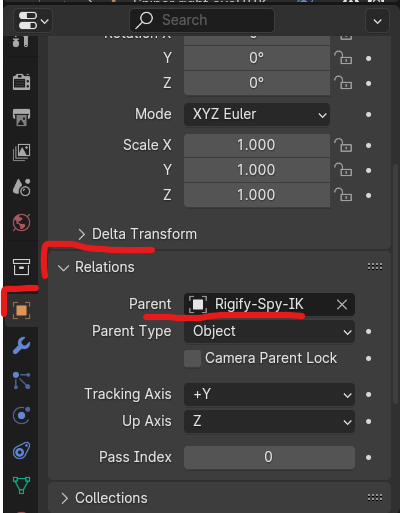Click the properties panel scrollbar
This screenshot has width=400, height=513.
click(x=396, y=283)
